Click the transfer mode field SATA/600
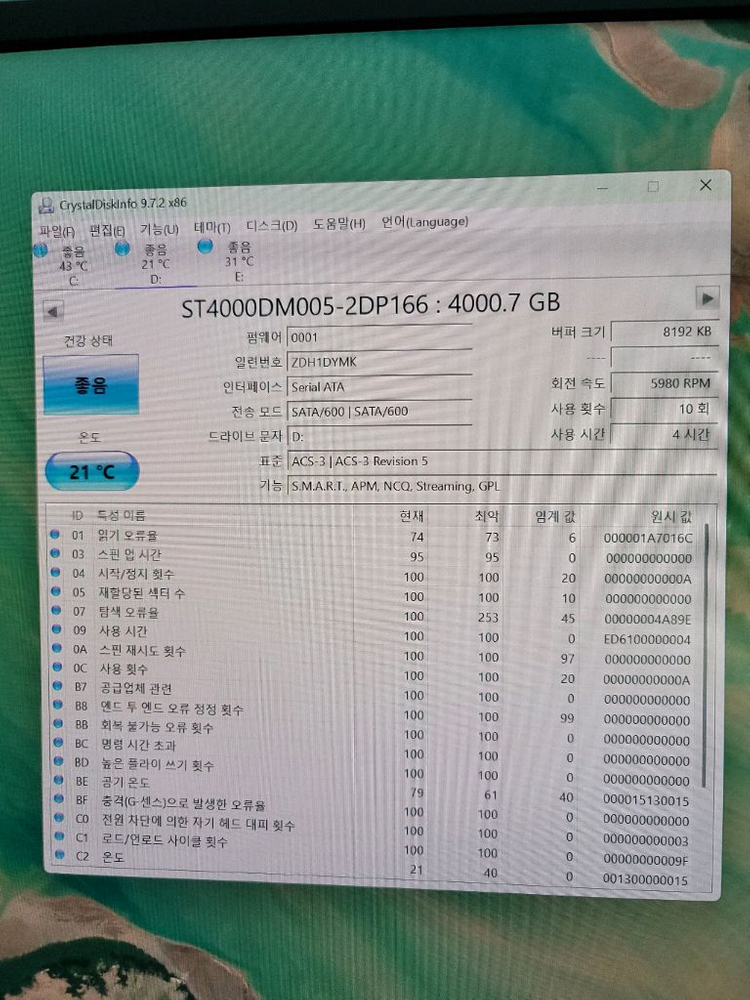750x1000 pixels. click(x=379, y=411)
